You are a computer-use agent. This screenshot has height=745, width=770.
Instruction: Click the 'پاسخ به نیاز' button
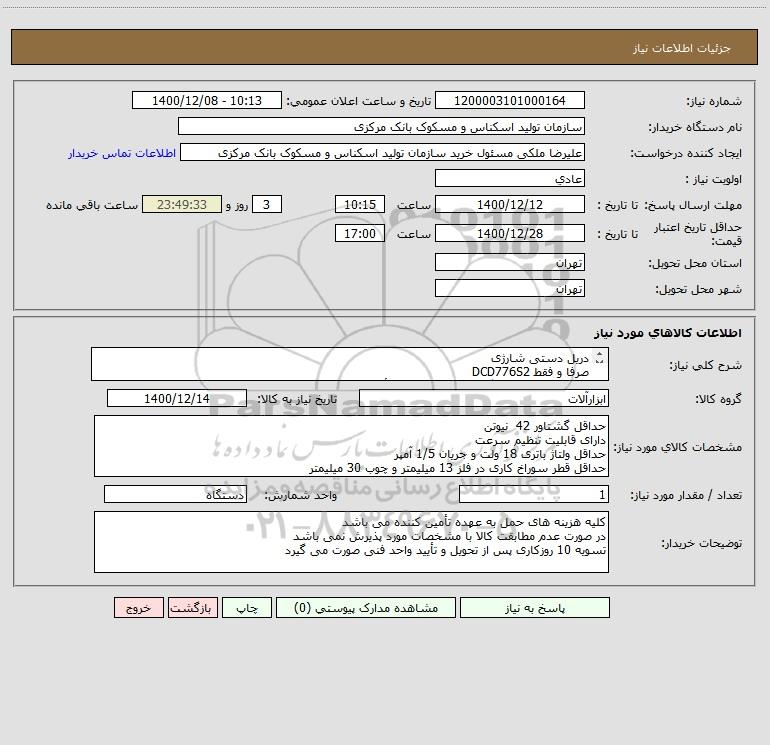pos(535,607)
